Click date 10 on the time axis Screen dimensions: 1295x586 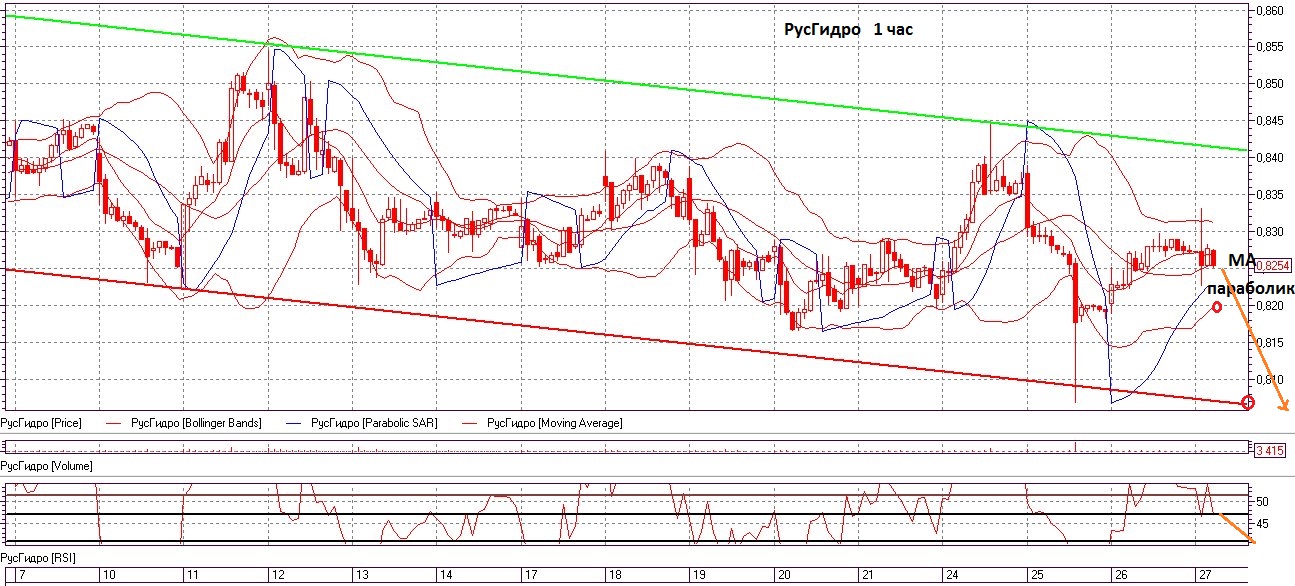point(109,576)
